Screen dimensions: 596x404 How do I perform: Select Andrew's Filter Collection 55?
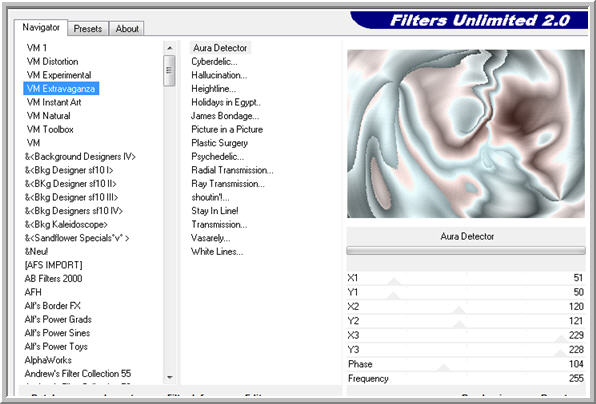[78, 374]
